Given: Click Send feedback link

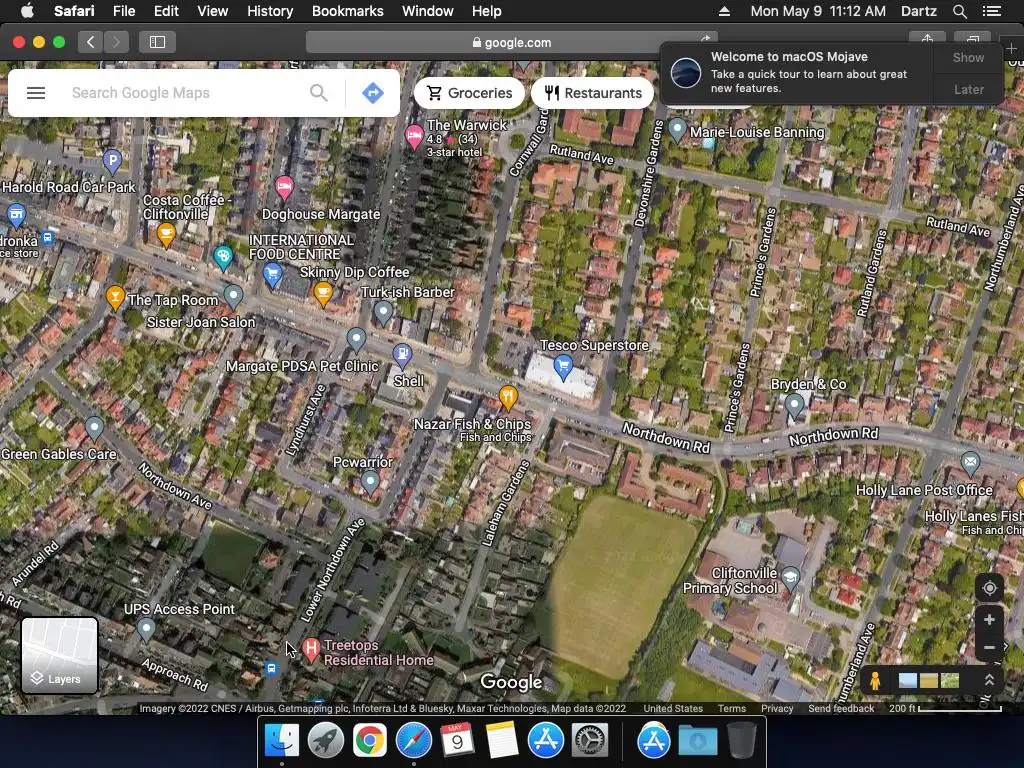Looking at the screenshot, I should point(840,709).
